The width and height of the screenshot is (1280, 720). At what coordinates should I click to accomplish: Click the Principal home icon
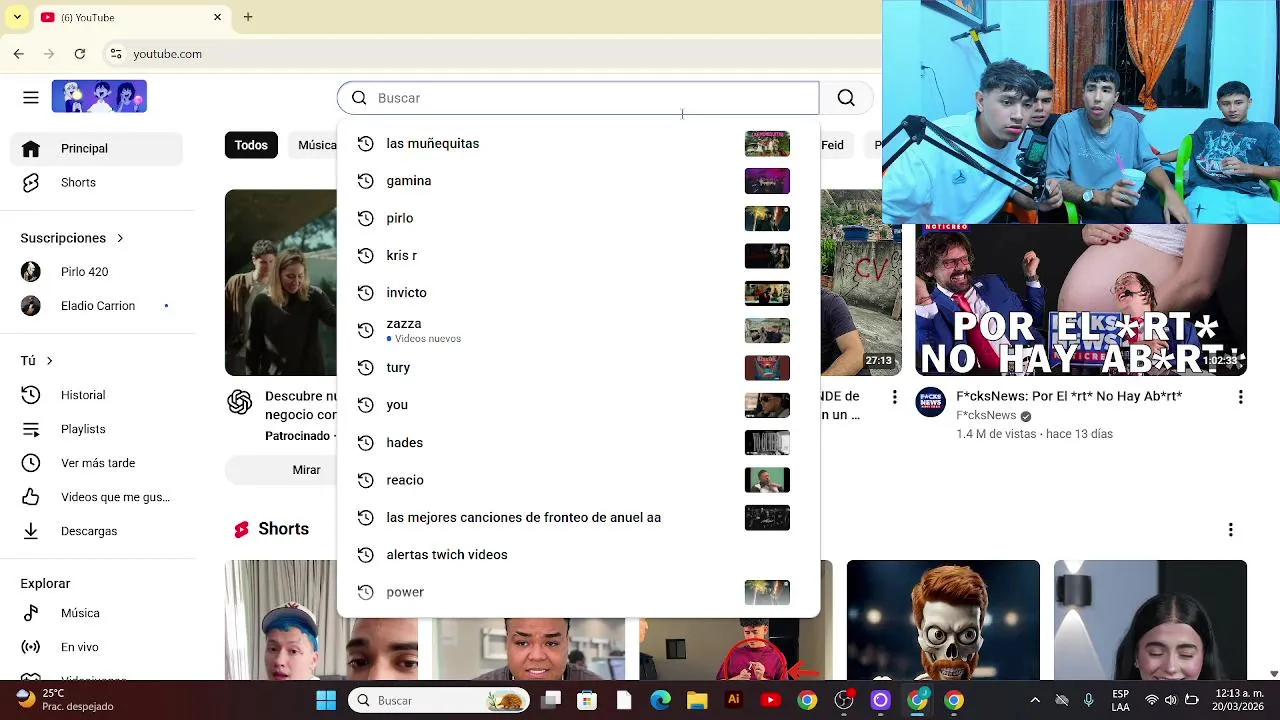(x=31, y=148)
